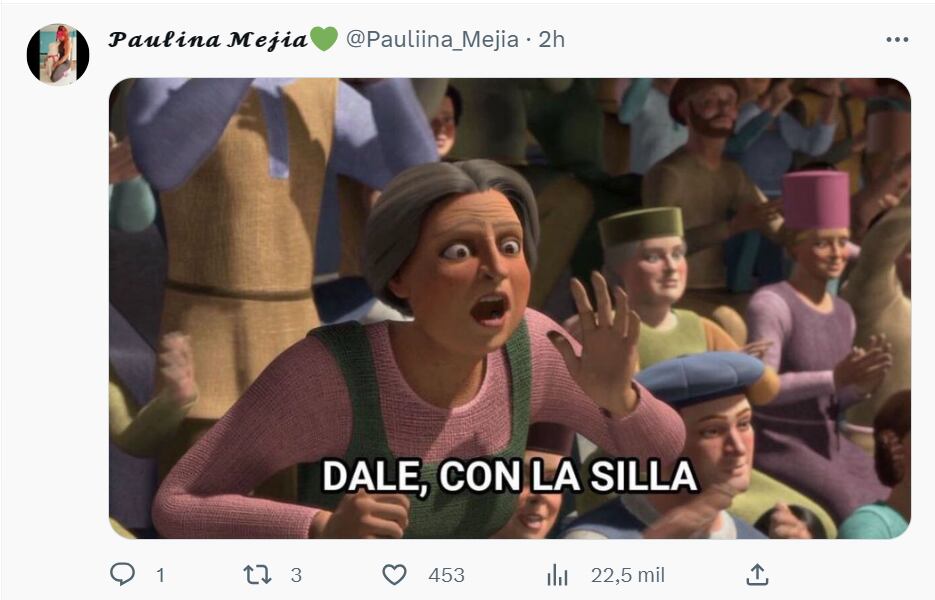Image resolution: width=935 pixels, height=600 pixels.
Task: Open the tweet via the 2h timestamp
Action: [552, 39]
